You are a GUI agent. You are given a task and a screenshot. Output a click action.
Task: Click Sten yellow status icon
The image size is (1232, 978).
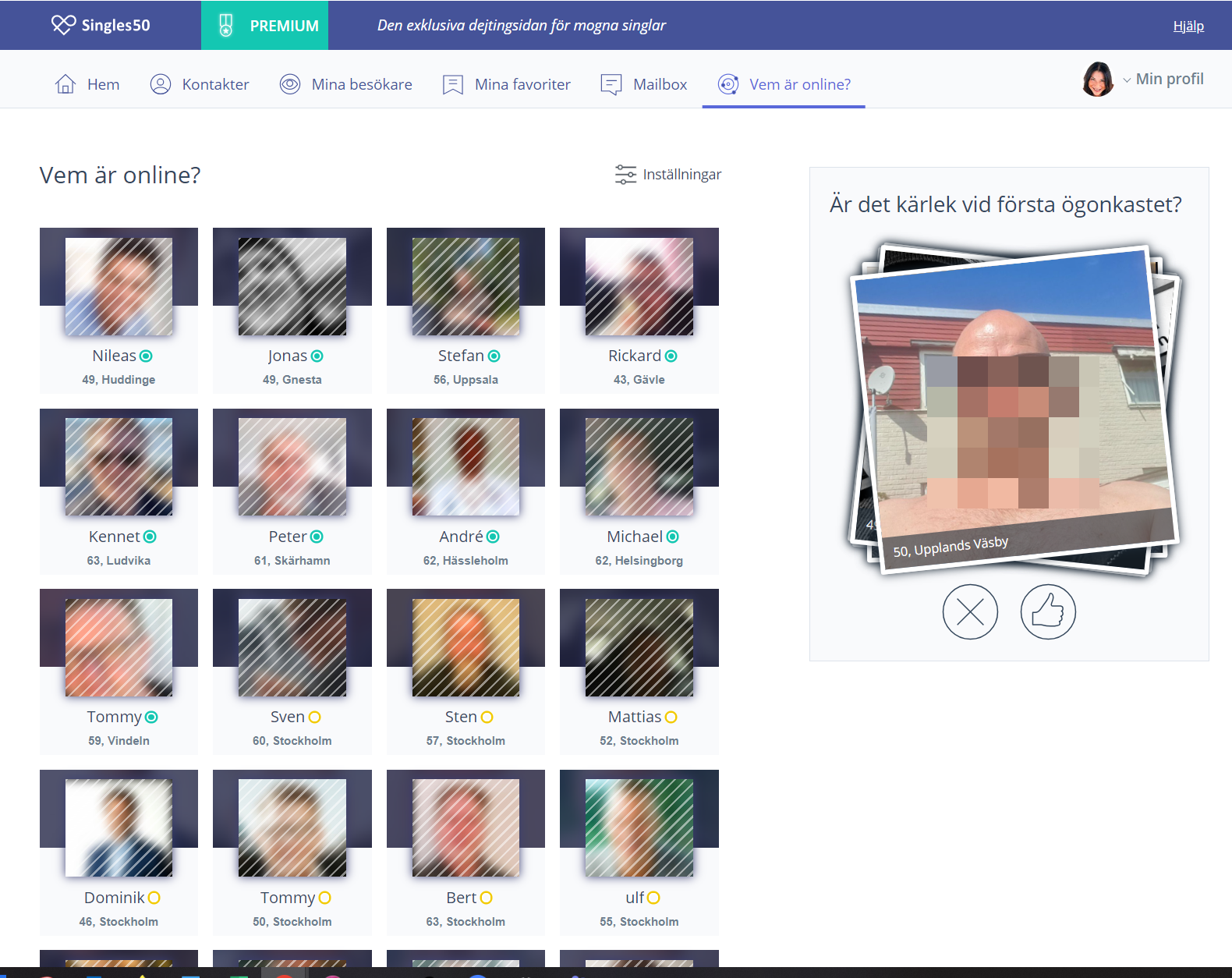tap(487, 718)
